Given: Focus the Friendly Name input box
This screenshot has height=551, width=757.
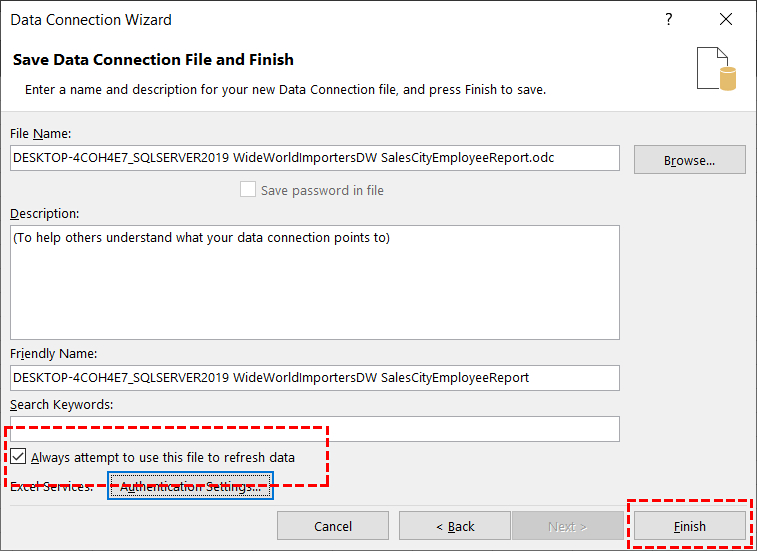Looking at the screenshot, I should click(314, 377).
